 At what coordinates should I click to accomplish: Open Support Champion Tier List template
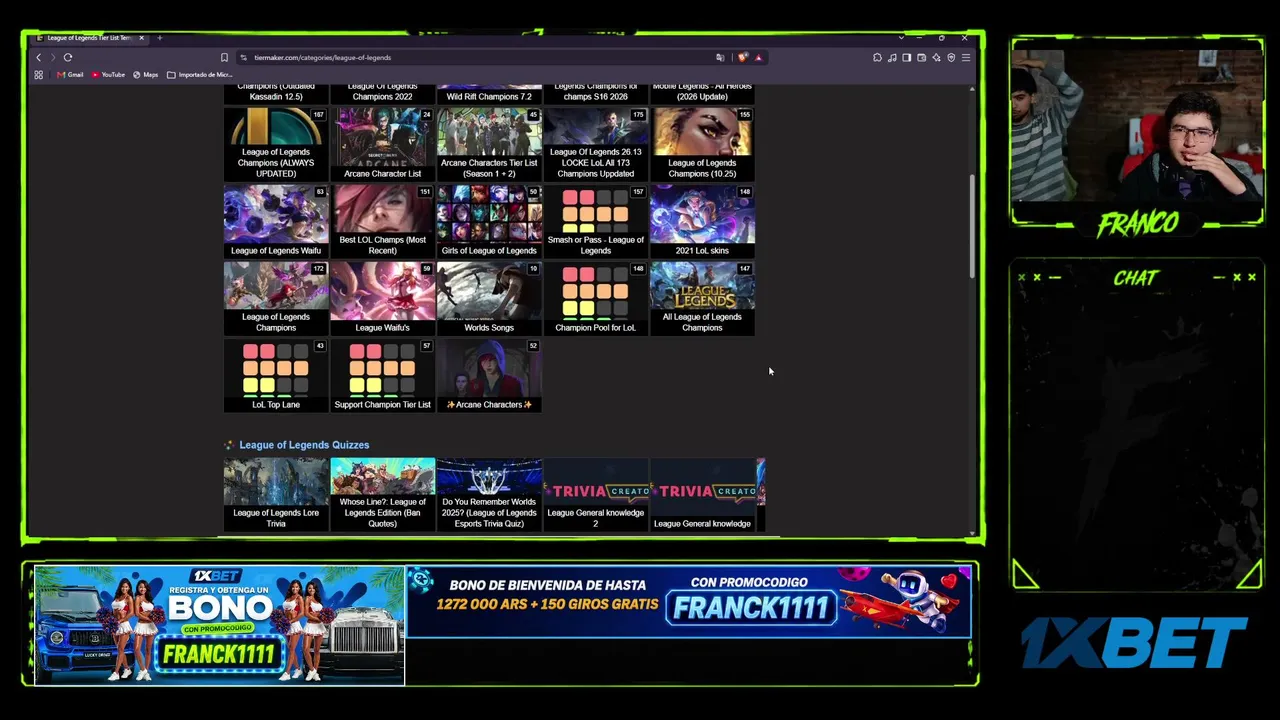[382, 375]
